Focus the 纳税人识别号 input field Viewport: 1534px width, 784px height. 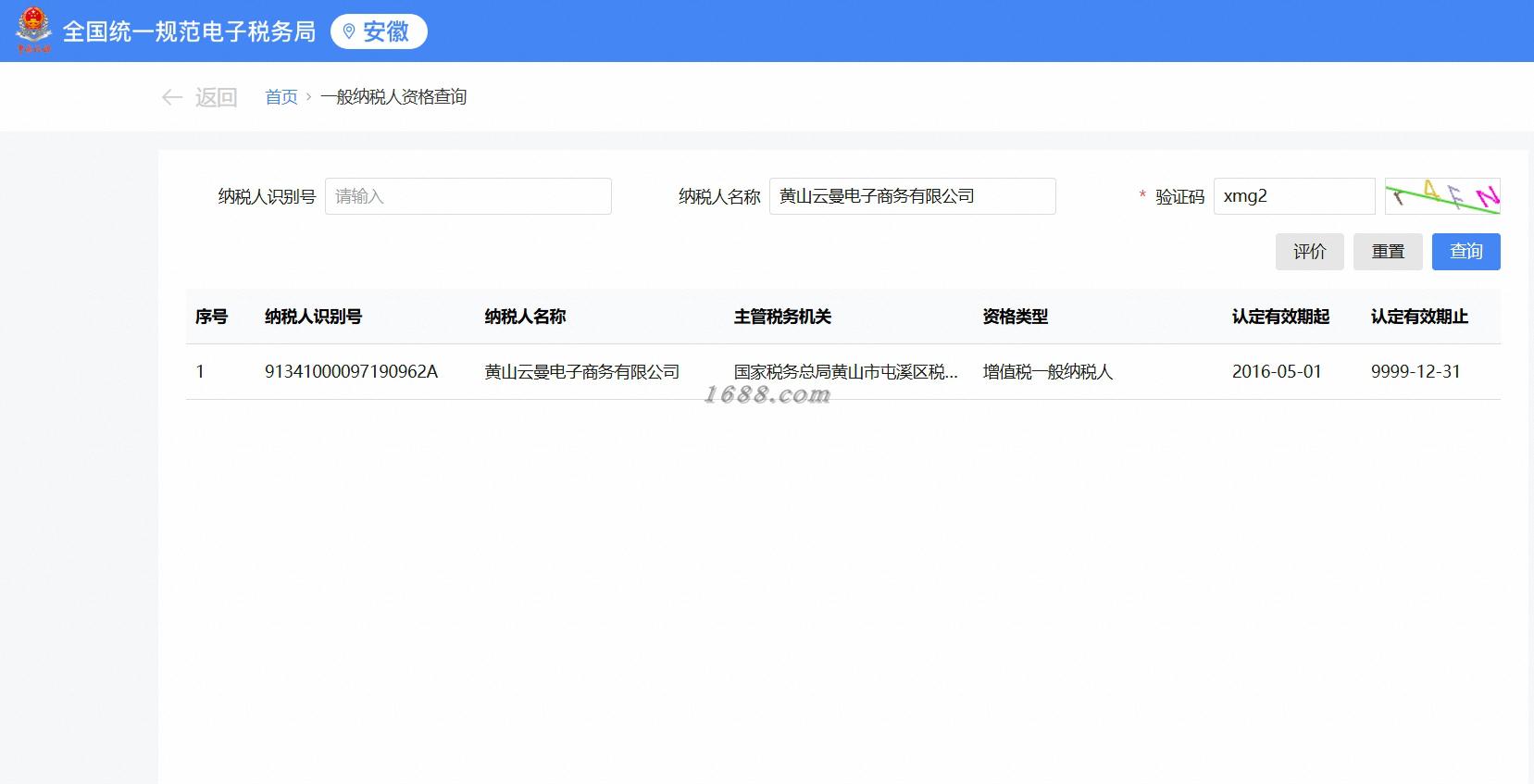pos(468,196)
